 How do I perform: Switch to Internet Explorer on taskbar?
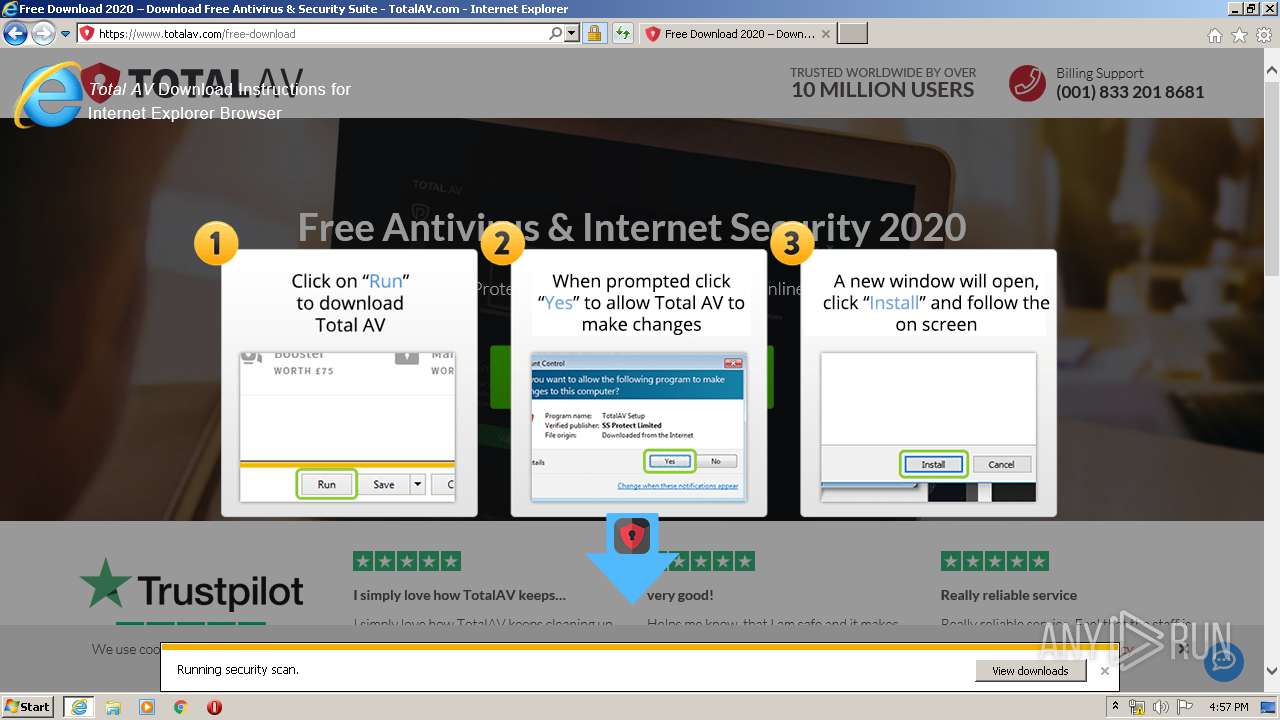click(78, 707)
